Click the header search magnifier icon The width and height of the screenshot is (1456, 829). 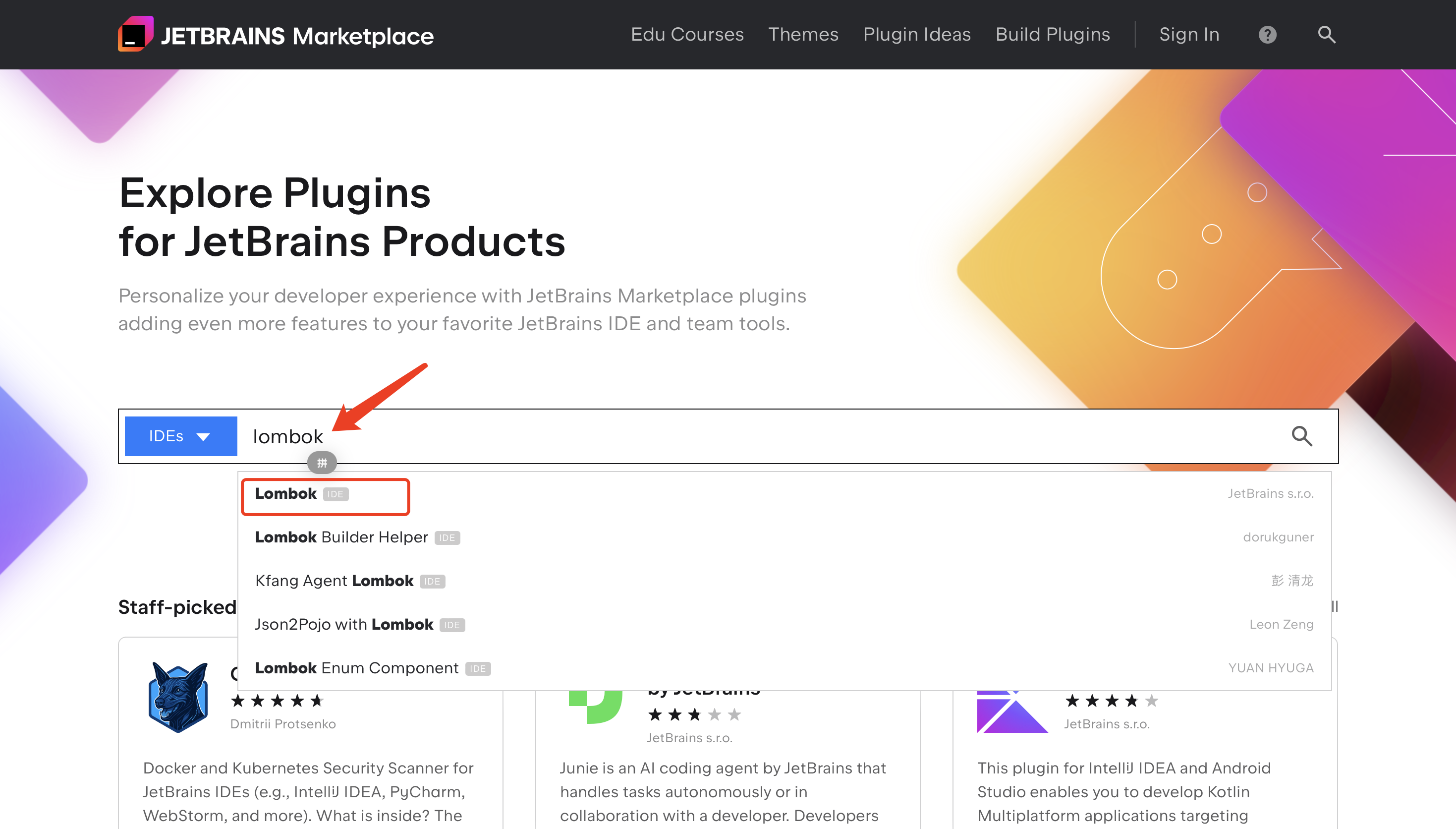tap(1326, 35)
